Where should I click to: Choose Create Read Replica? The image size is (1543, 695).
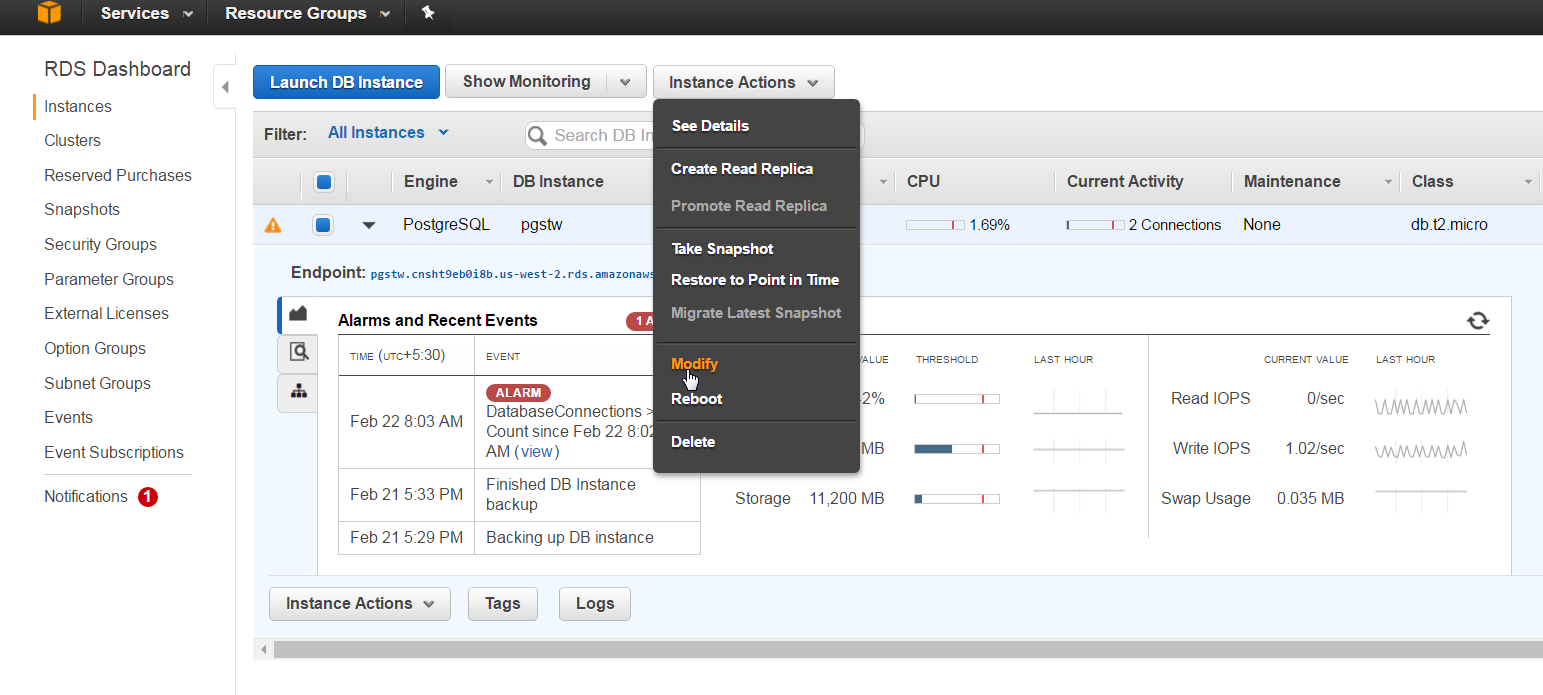tap(742, 169)
